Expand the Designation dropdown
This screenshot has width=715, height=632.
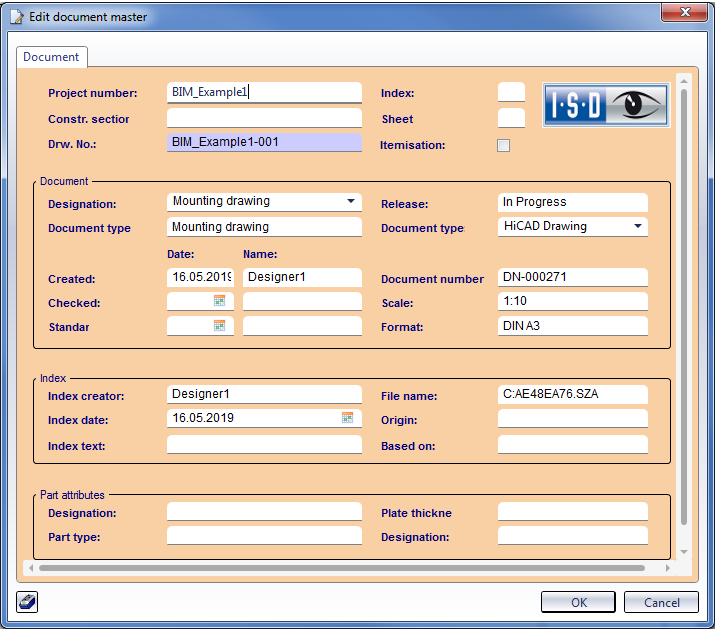coord(351,201)
